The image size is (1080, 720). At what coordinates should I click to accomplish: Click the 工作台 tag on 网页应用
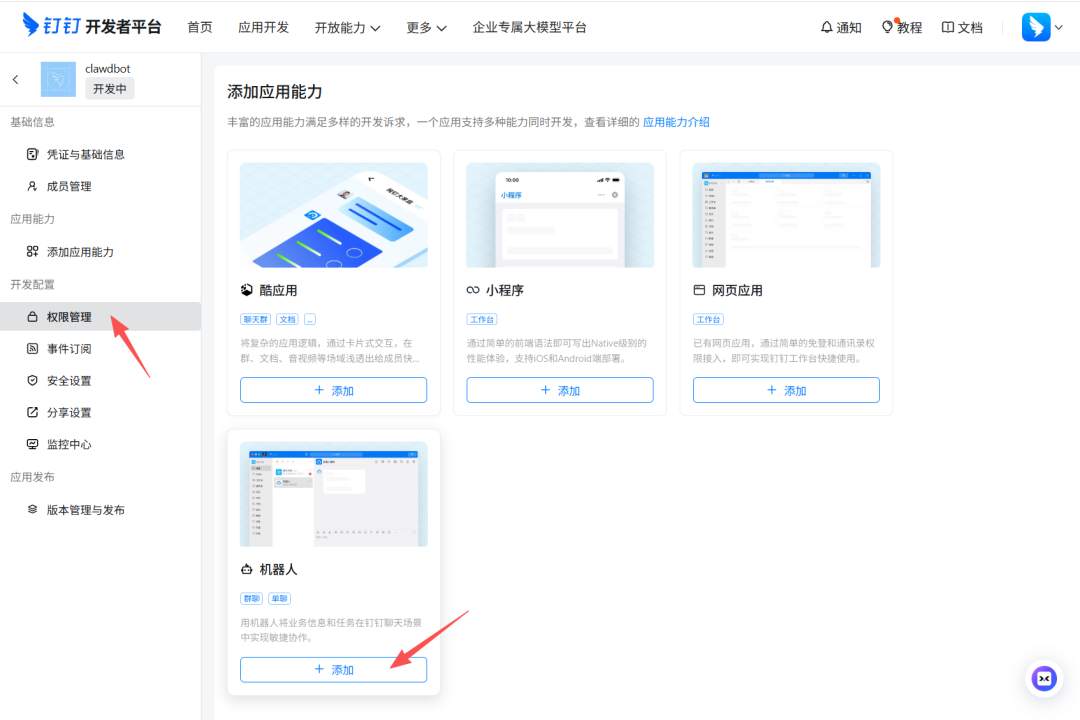point(708,319)
